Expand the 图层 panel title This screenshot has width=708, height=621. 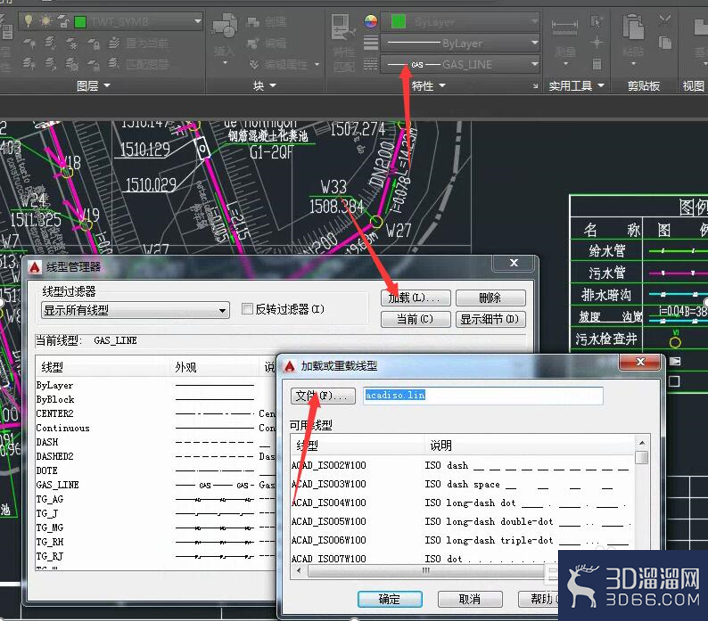[93, 85]
